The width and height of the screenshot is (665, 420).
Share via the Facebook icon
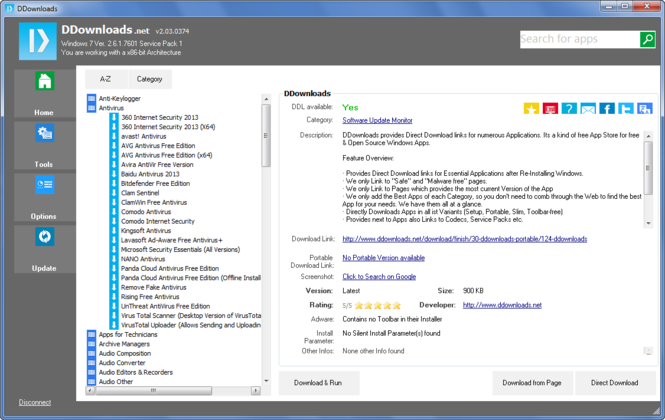[606, 109]
